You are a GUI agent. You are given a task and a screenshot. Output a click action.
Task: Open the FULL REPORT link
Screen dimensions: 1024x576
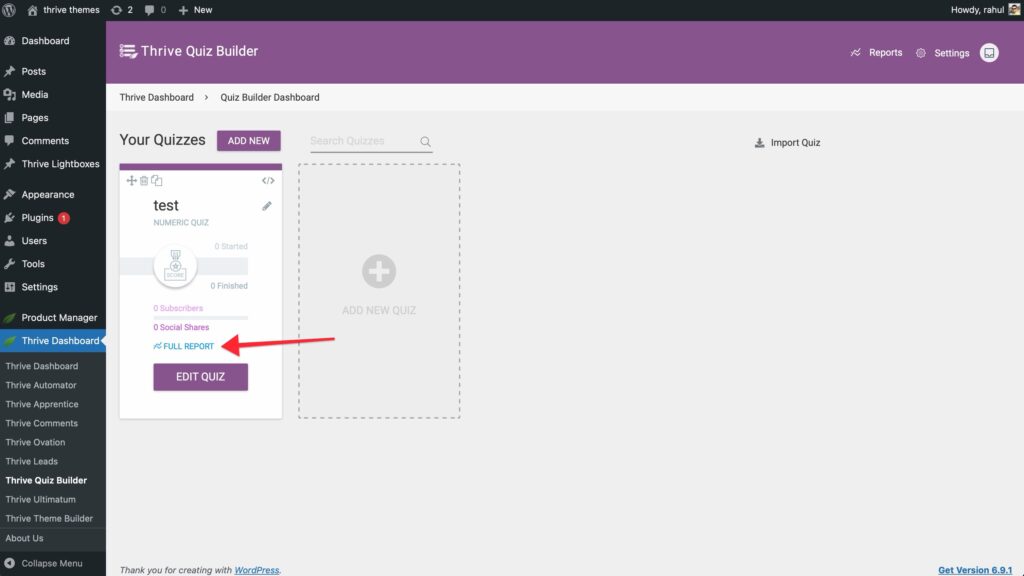click(x=184, y=346)
